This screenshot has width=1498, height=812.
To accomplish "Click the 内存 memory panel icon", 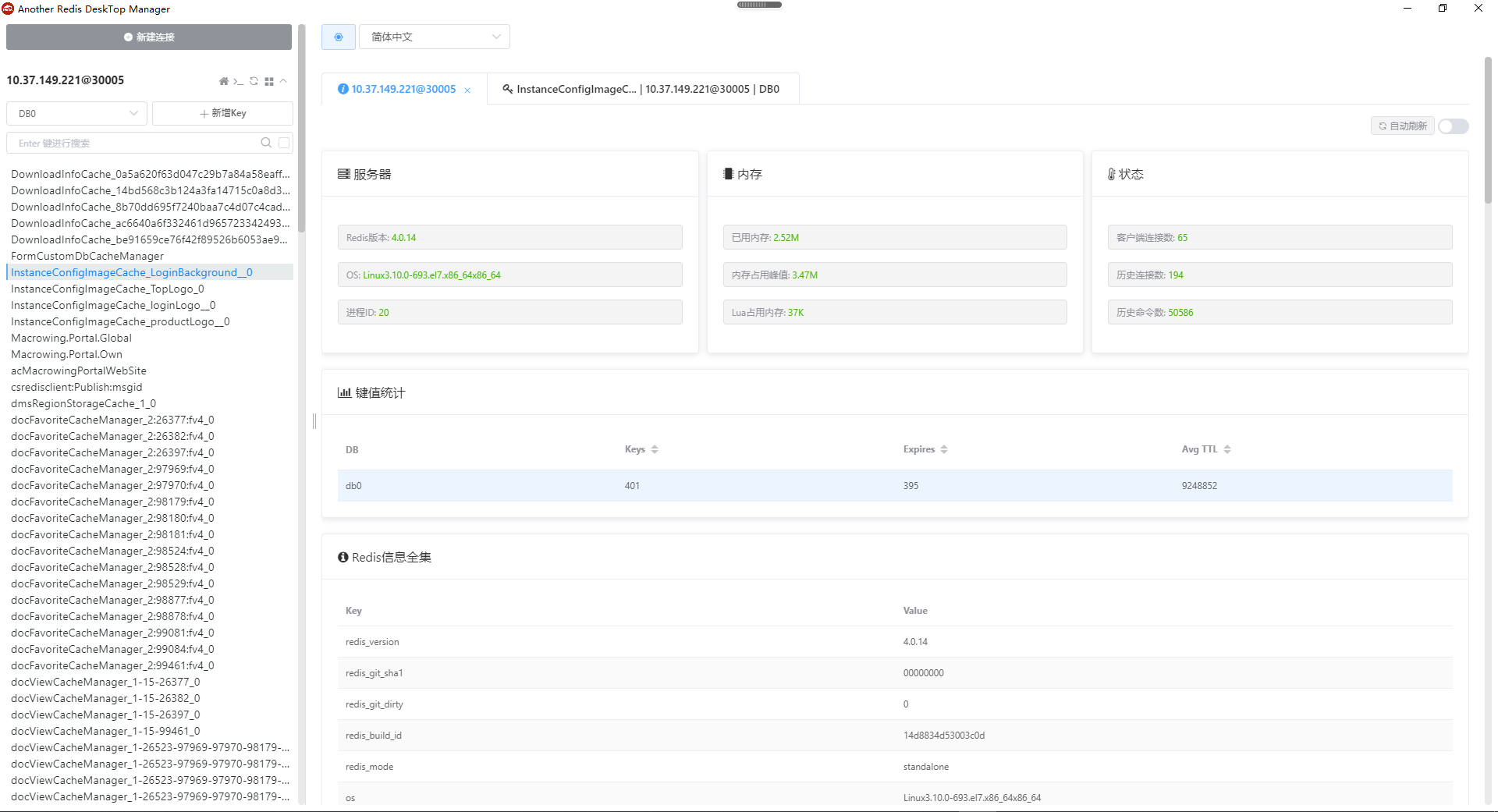I will (x=728, y=174).
